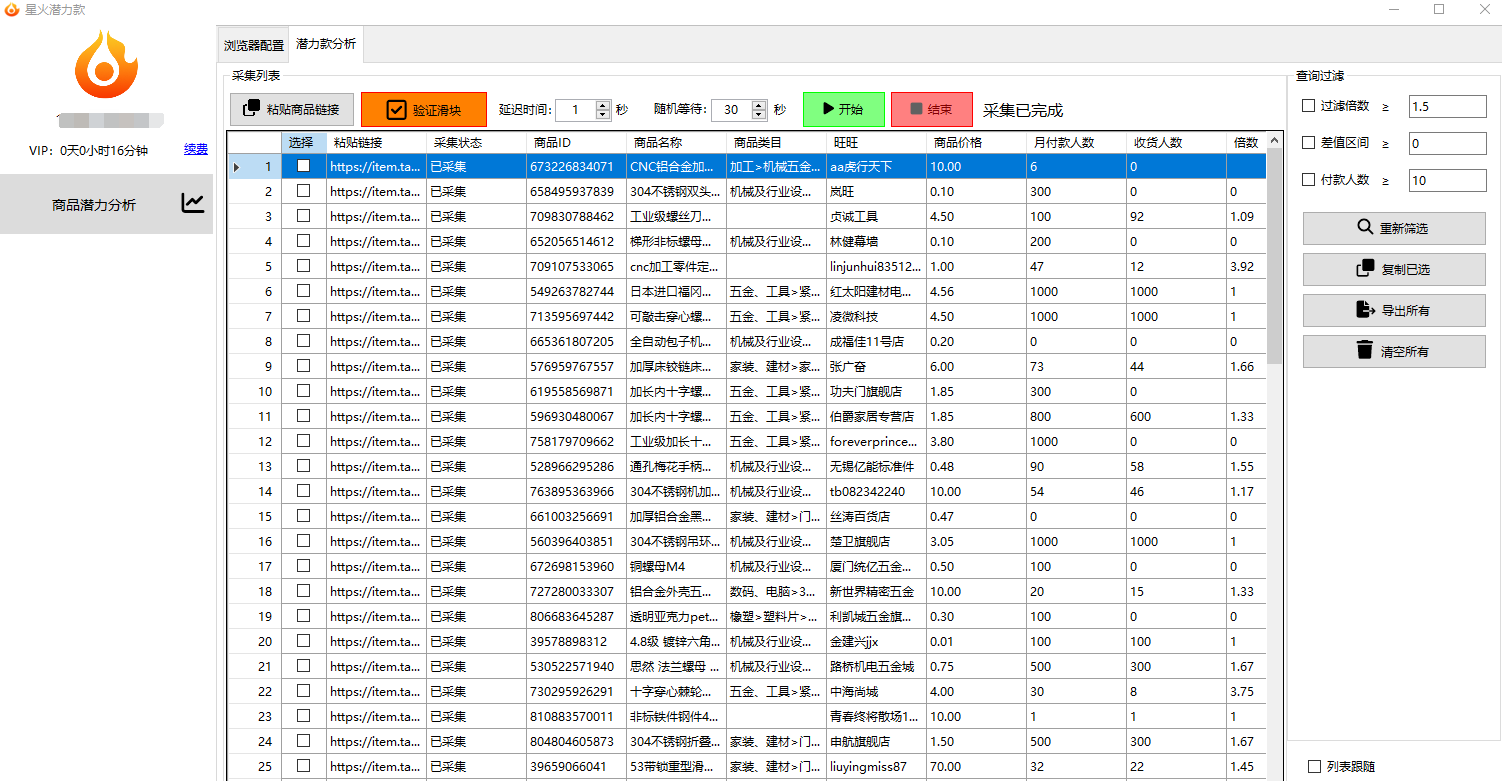This screenshot has width=1502, height=781.
Task: Switch to the 潜力款分析 tab
Action: (x=325, y=44)
